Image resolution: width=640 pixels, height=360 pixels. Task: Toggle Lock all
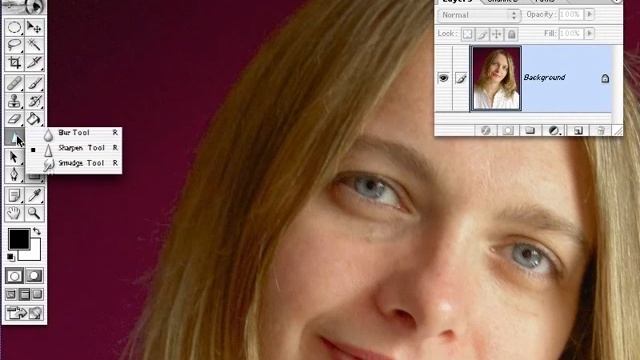point(511,34)
